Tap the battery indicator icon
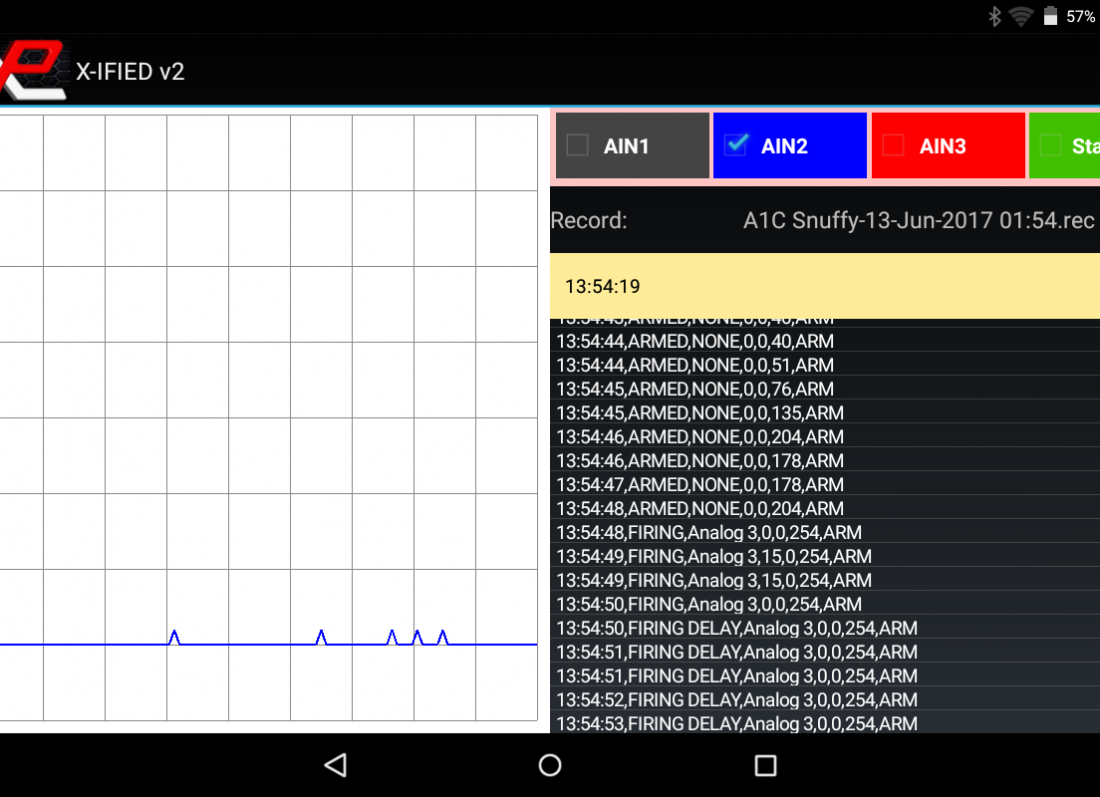1100x797 pixels. point(1050,16)
